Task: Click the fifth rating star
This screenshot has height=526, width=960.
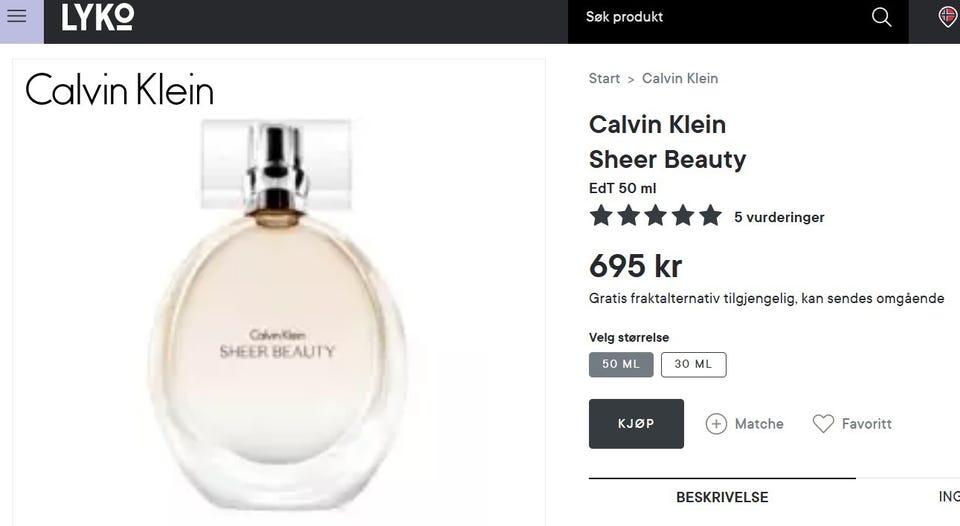Action: (x=710, y=216)
